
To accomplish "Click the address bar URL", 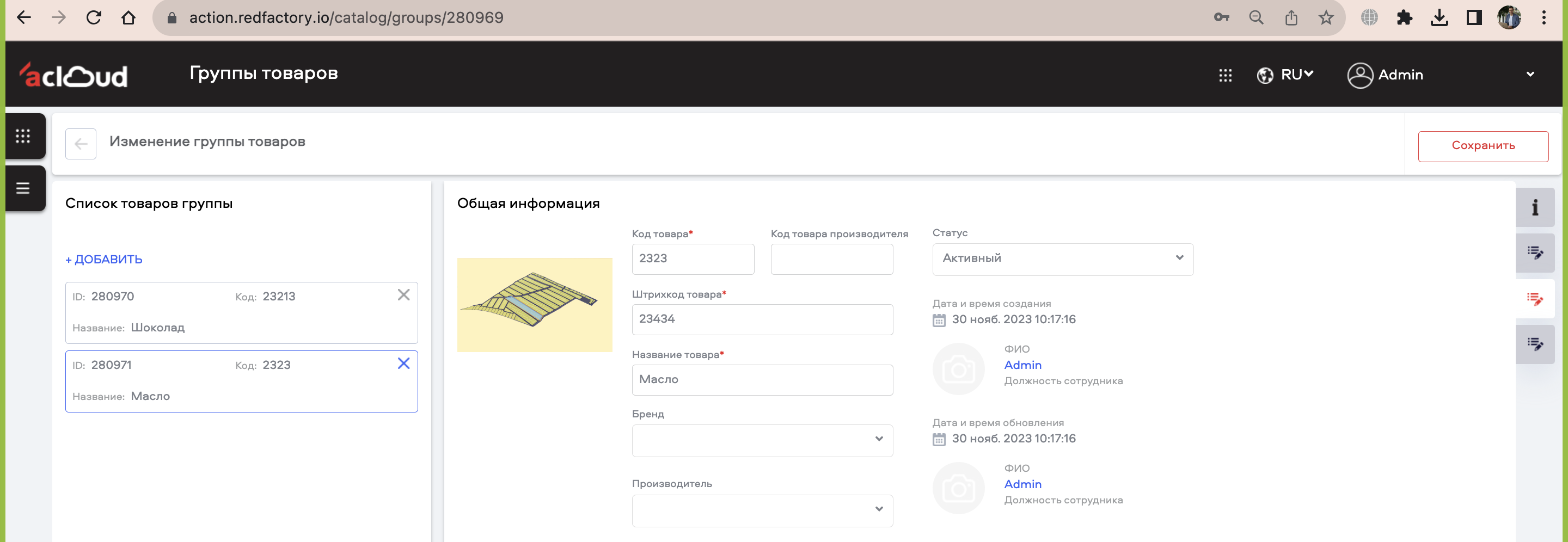I will pos(346,17).
